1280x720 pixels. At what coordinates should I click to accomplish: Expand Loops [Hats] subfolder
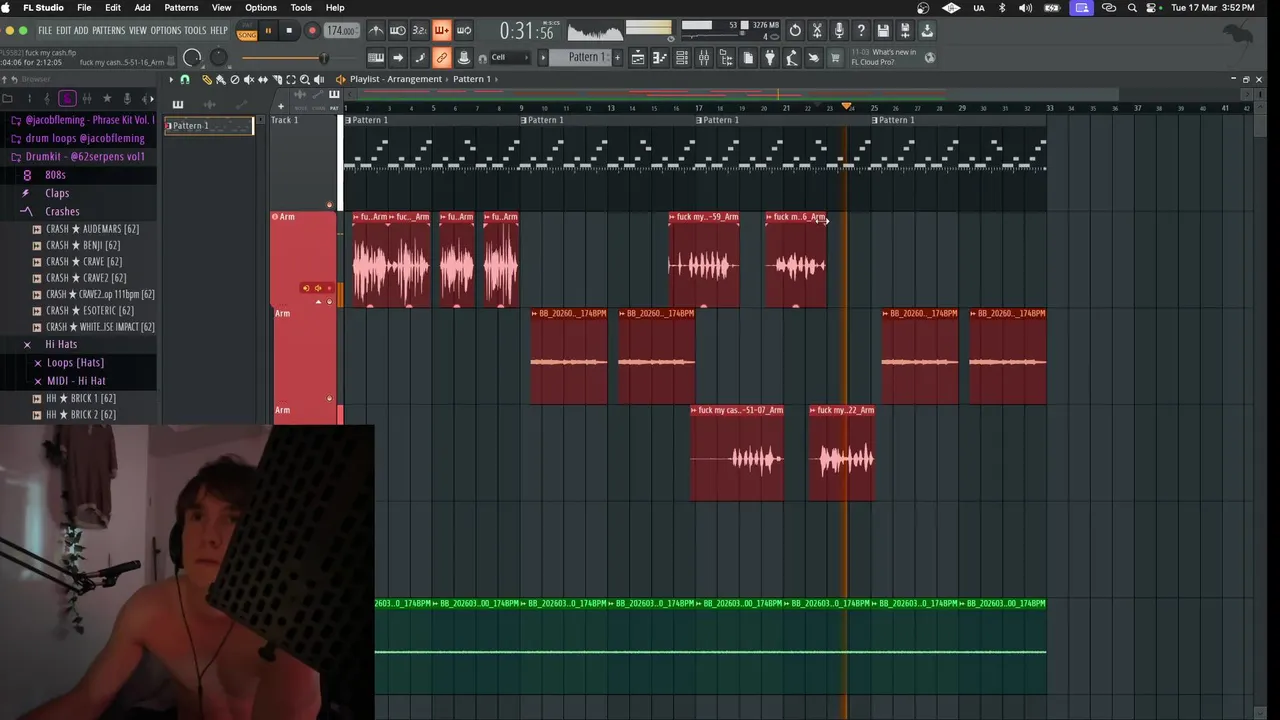75,363
